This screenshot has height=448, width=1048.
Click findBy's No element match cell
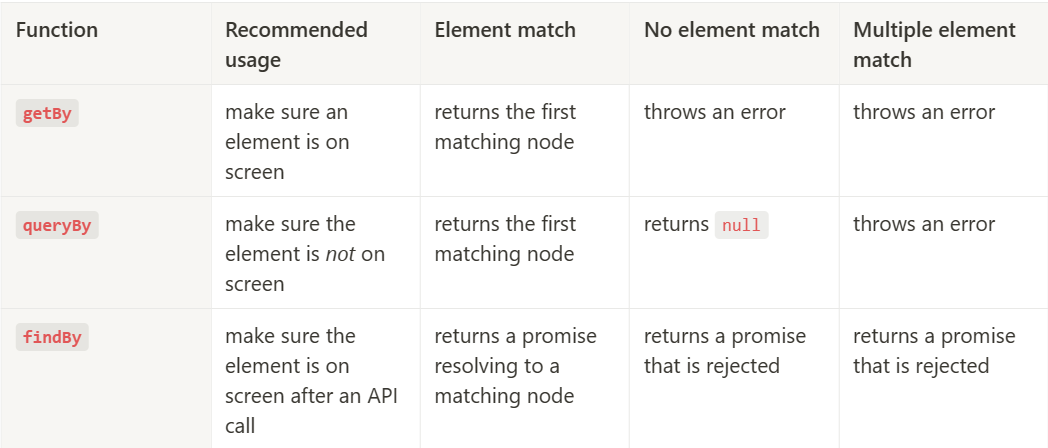click(x=724, y=350)
